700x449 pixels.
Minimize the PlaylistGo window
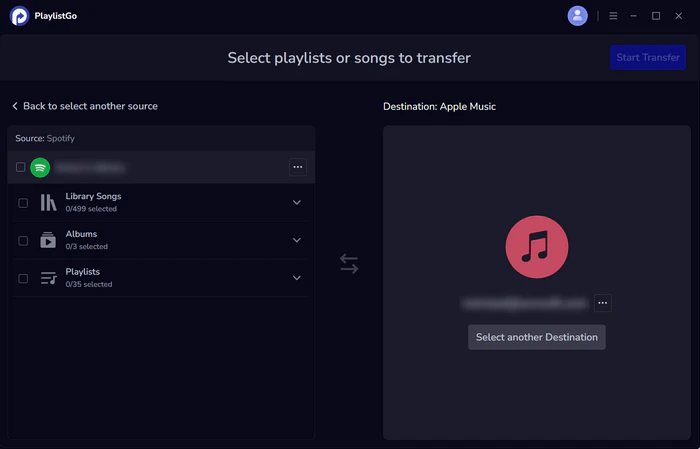point(633,16)
